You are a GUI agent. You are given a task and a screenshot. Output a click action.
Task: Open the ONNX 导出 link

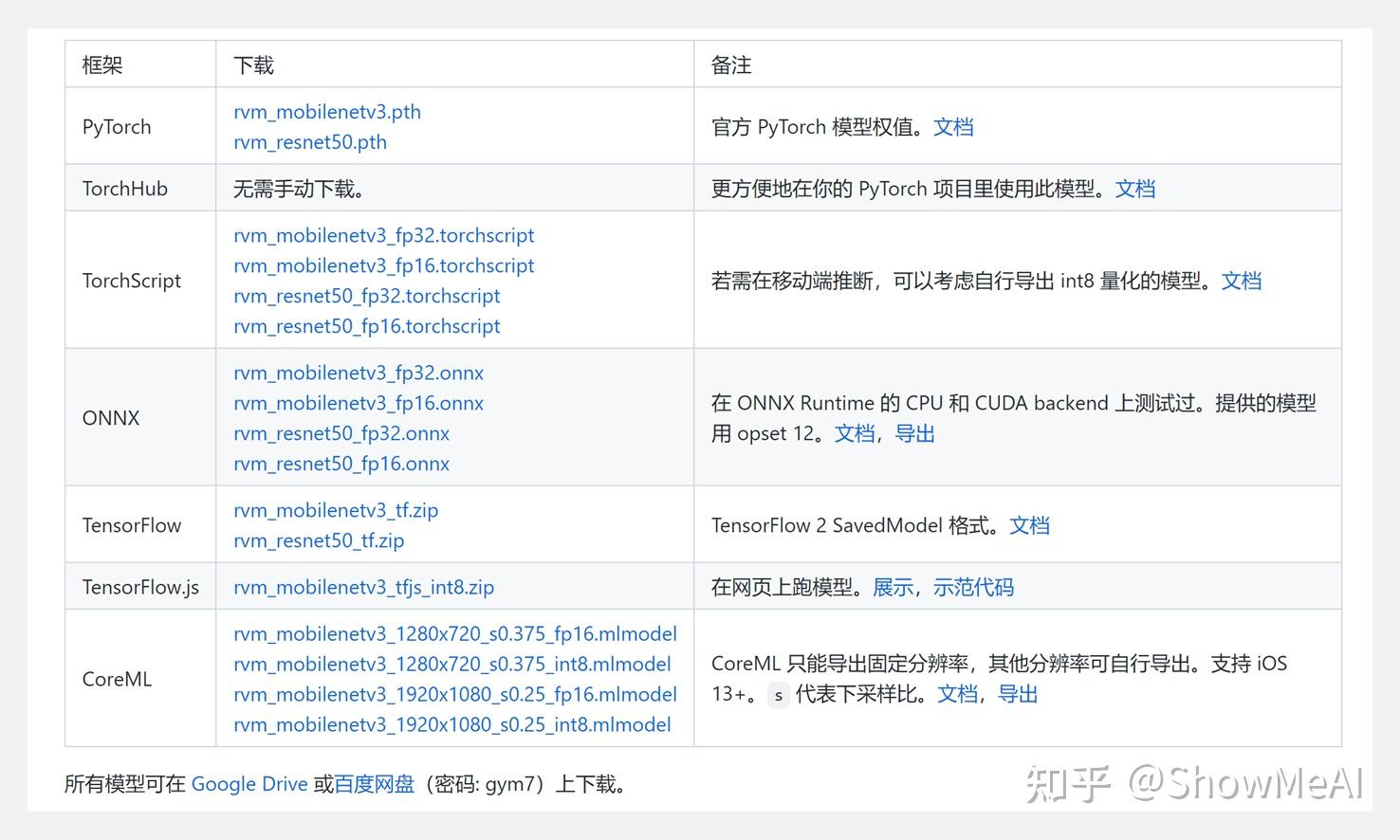(914, 433)
